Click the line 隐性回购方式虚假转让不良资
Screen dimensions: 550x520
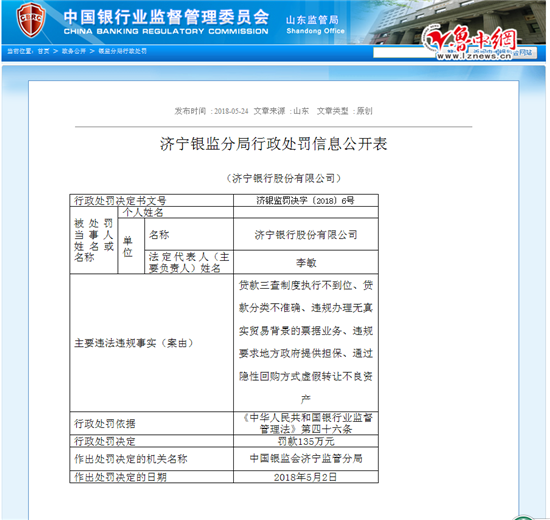(306, 376)
